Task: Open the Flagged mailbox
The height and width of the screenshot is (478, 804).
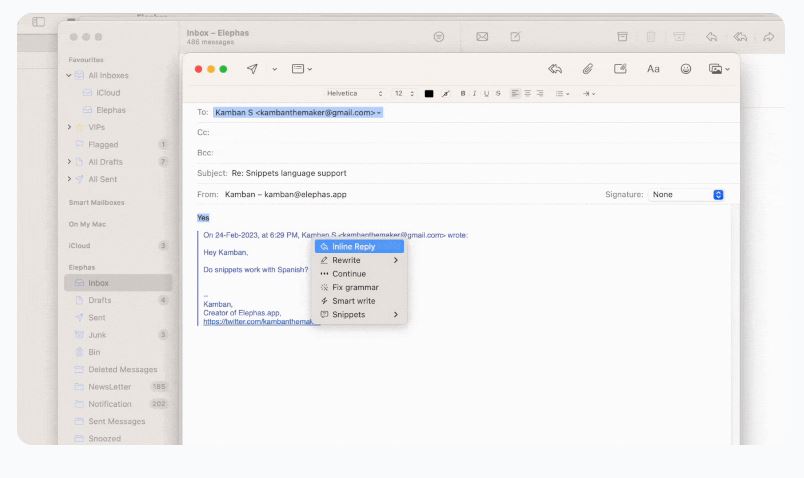Action: tap(118, 145)
